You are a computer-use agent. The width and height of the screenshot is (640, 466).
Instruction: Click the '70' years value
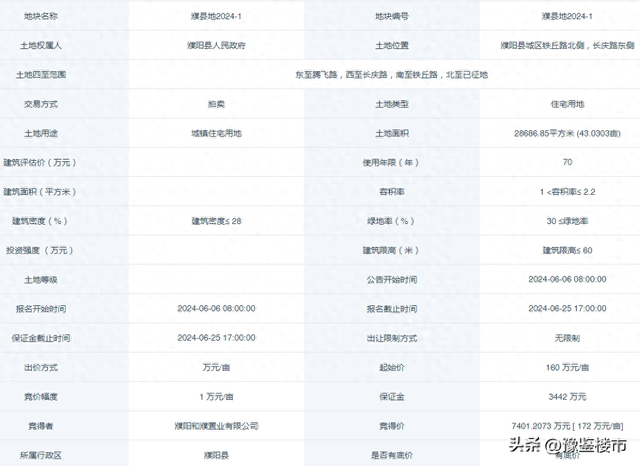click(x=567, y=162)
